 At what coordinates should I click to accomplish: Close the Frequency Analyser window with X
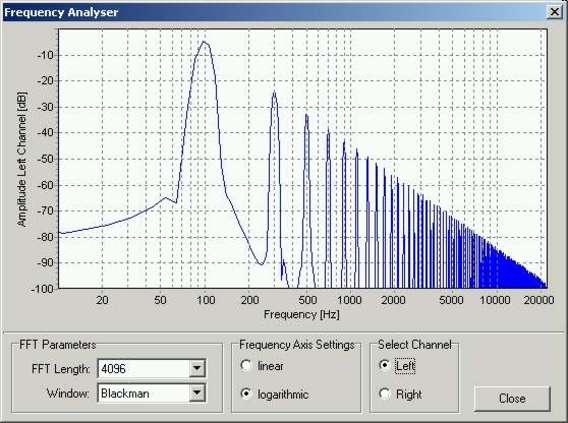(x=555, y=12)
